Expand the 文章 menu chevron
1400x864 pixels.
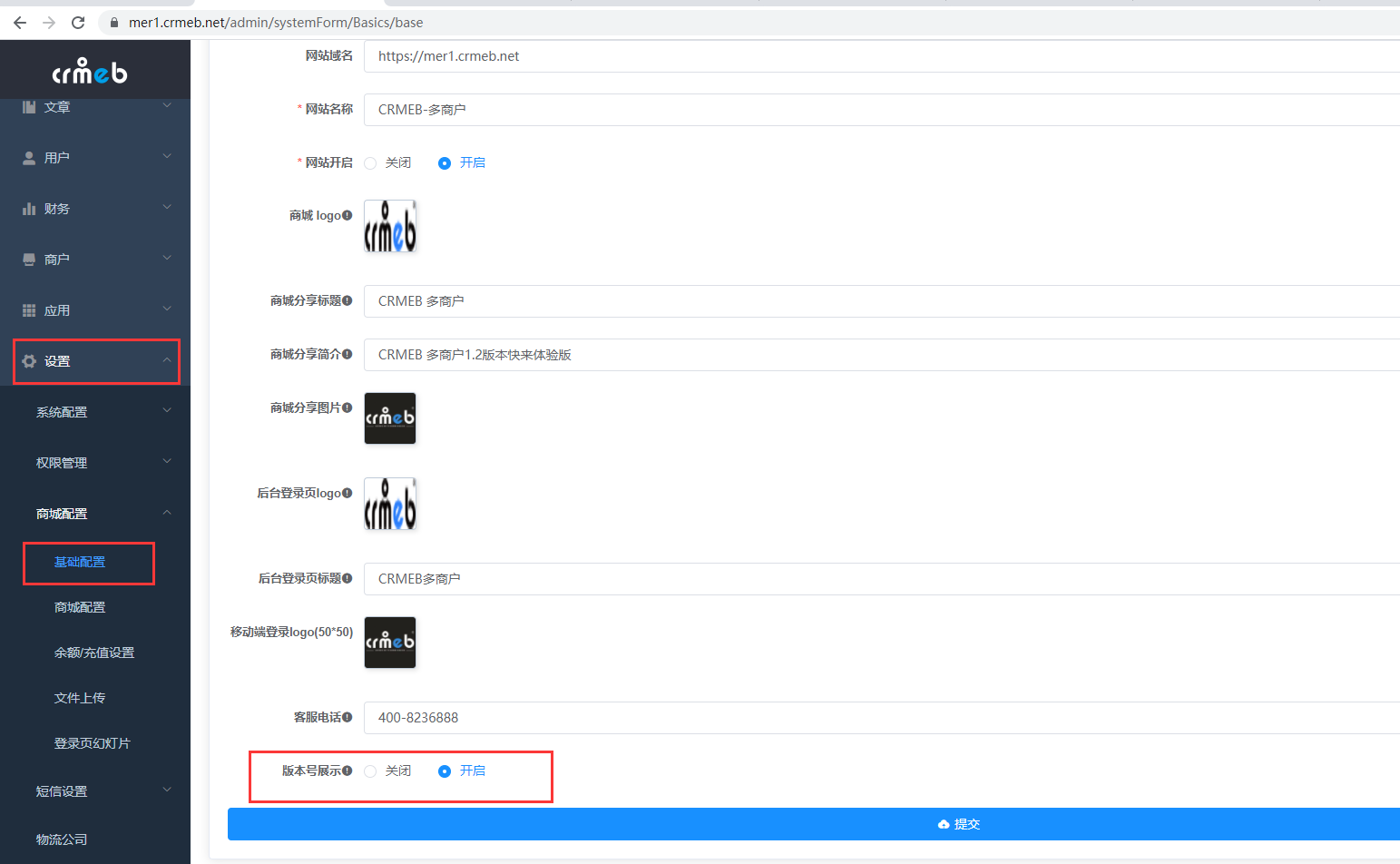[167, 106]
